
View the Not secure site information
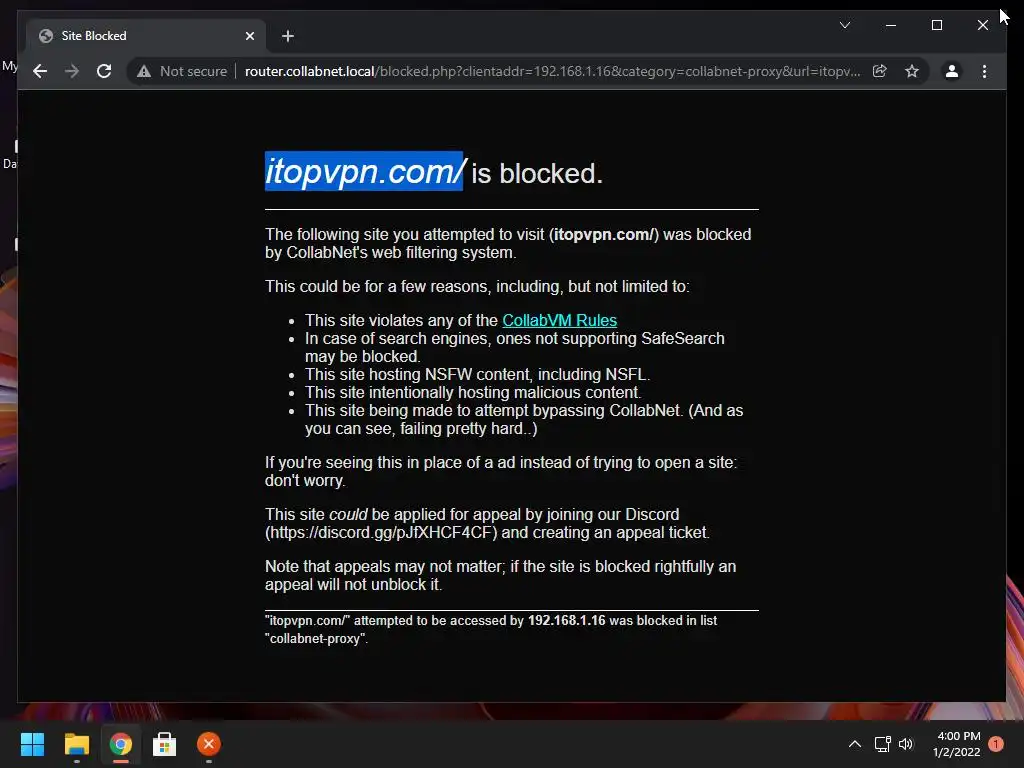pyautogui.click(x=182, y=71)
